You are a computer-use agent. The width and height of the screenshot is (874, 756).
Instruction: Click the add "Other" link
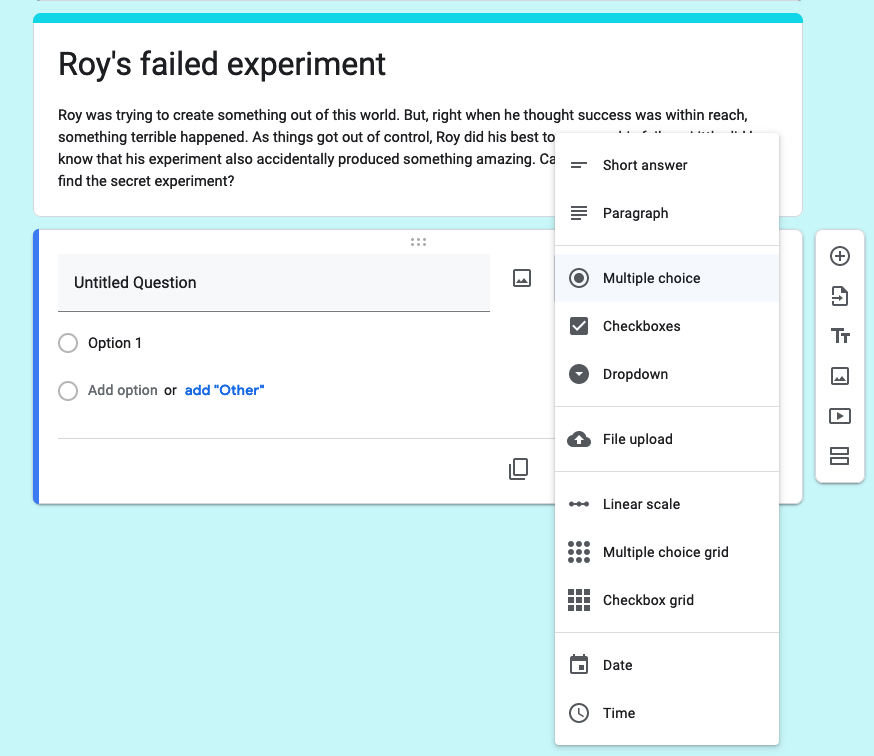tap(224, 390)
